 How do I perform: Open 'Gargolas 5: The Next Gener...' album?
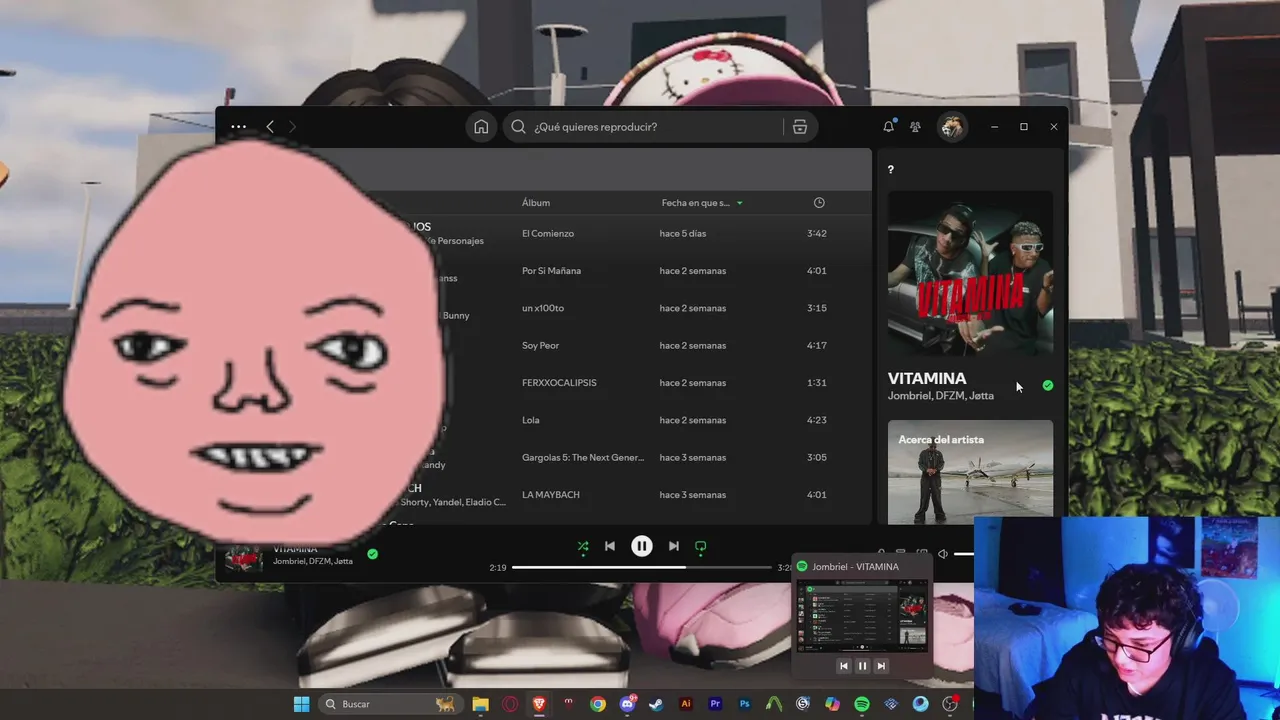pos(583,458)
